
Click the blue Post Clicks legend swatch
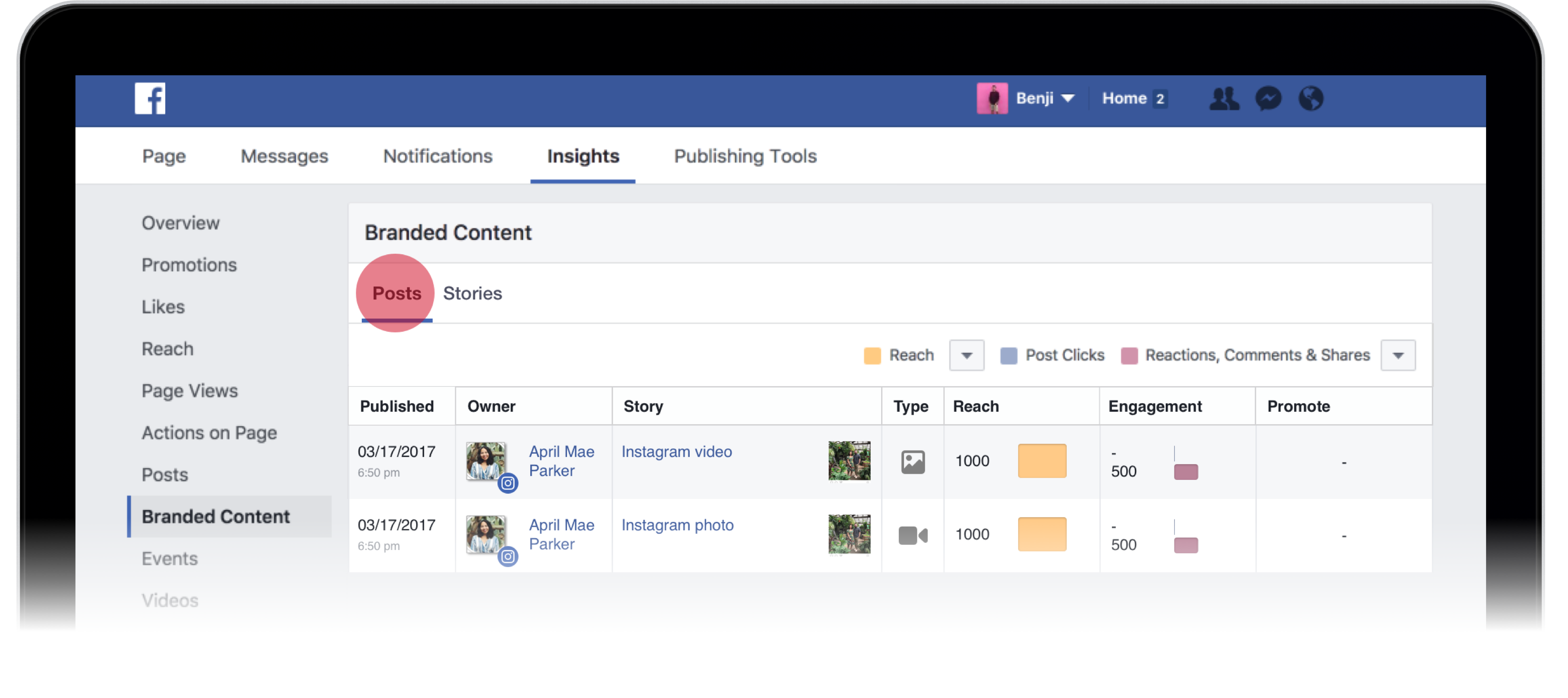coord(1008,356)
